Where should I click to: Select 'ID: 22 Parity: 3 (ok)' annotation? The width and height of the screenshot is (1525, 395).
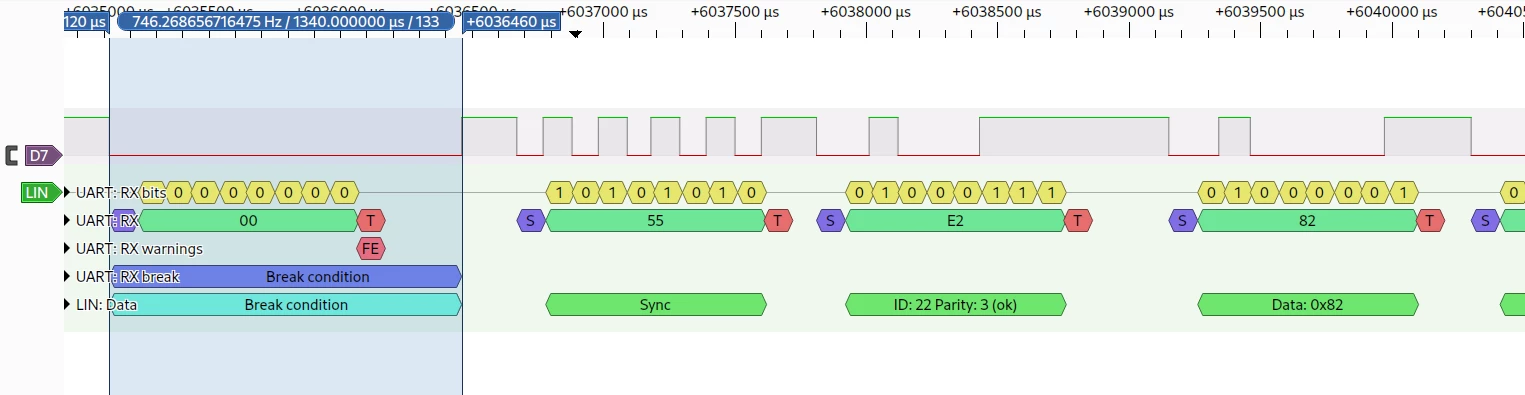pyautogui.click(x=955, y=304)
